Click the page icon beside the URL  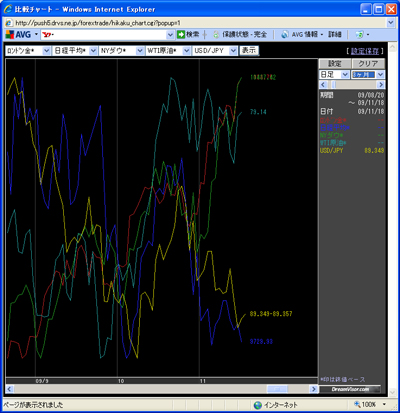tap(9, 23)
